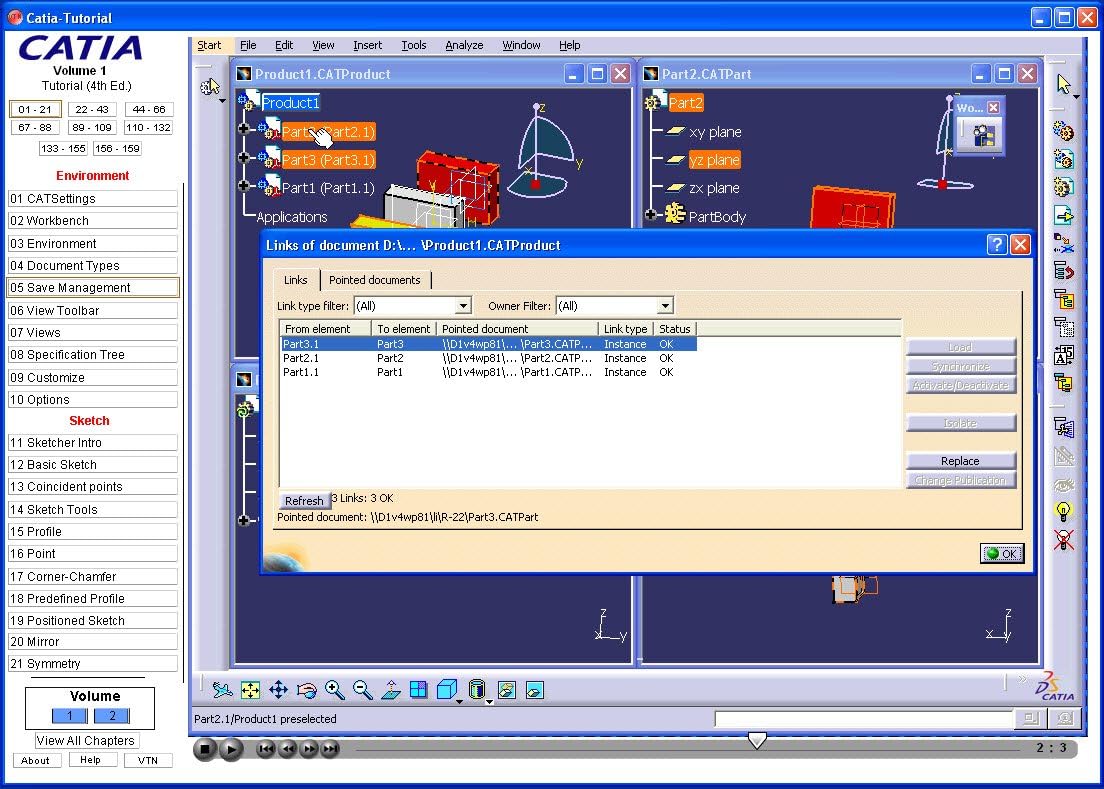Open the Owner Filter dropdown
The width and height of the screenshot is (1104, 789).
pyautogui.click(x=665, y=306)
